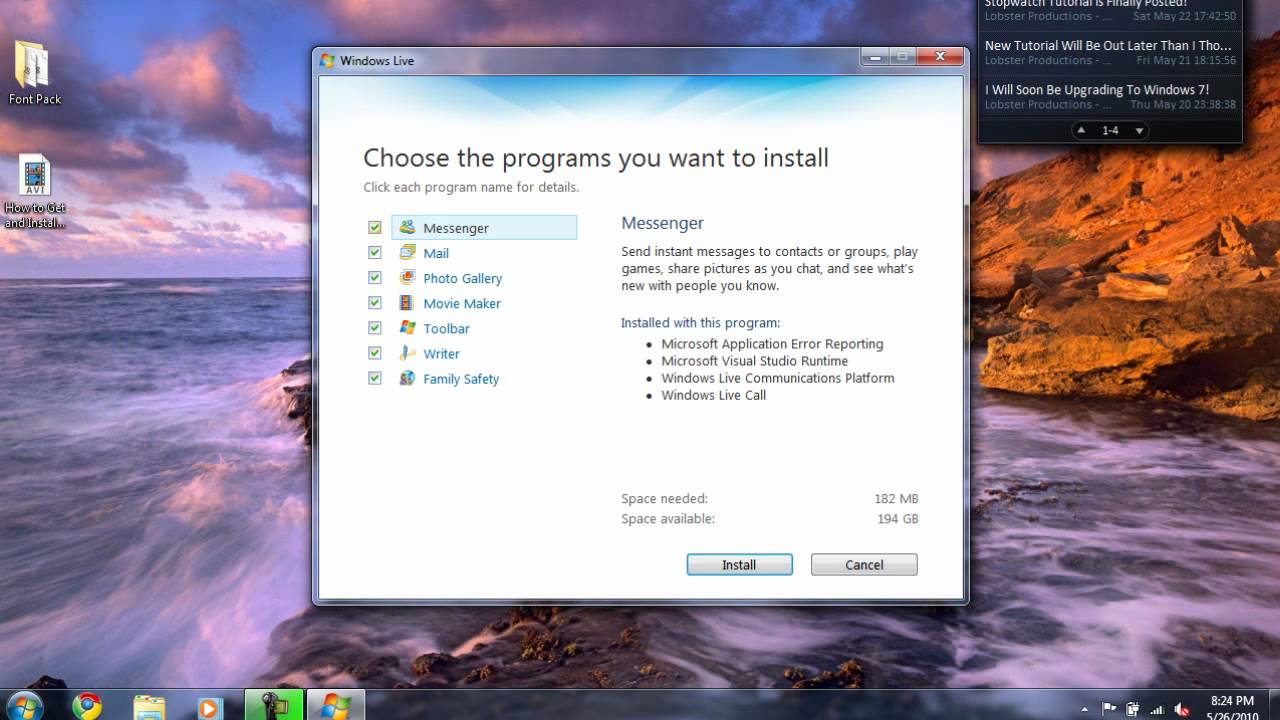The height and width of the screenshot is (720, 1280).
Task: Open the Windows Start menu orb
Action: [x=24, y=705]
